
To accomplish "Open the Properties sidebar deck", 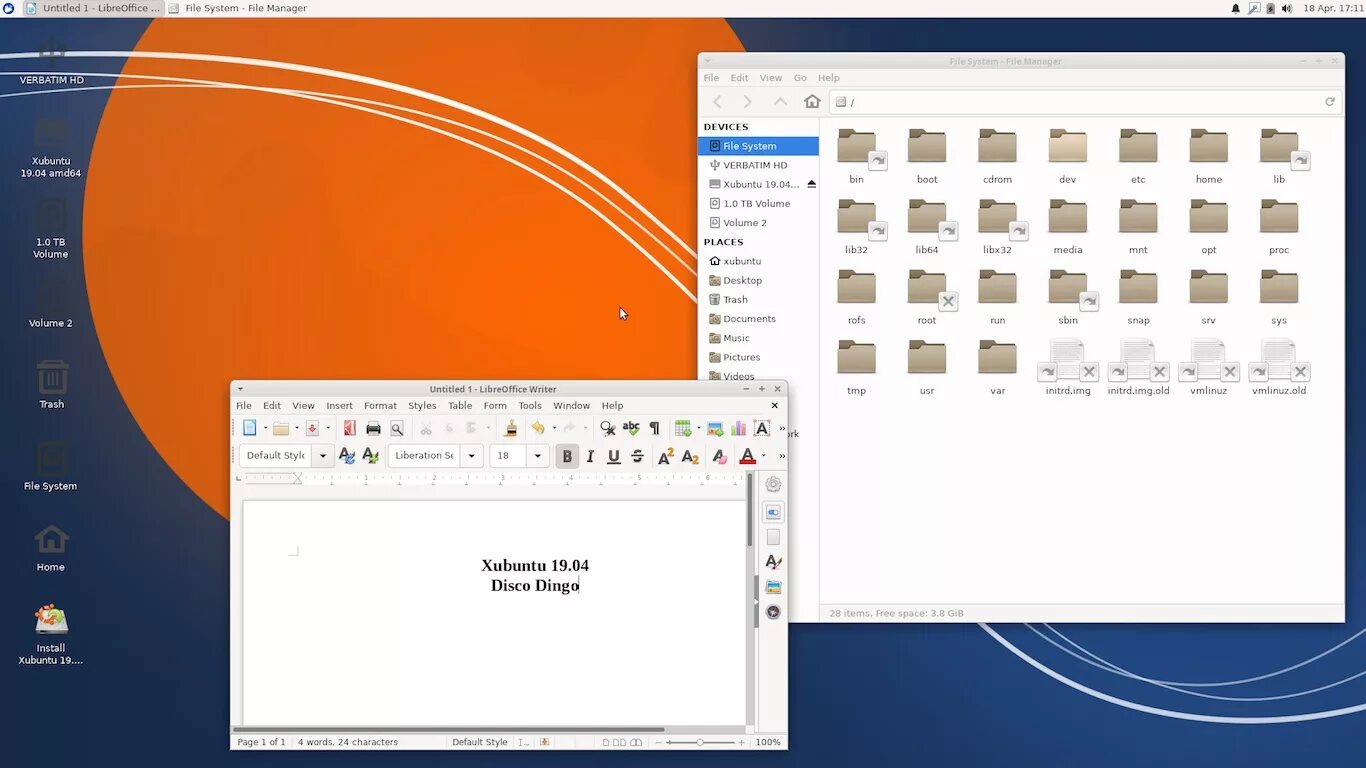I will (x=773, y=512).
